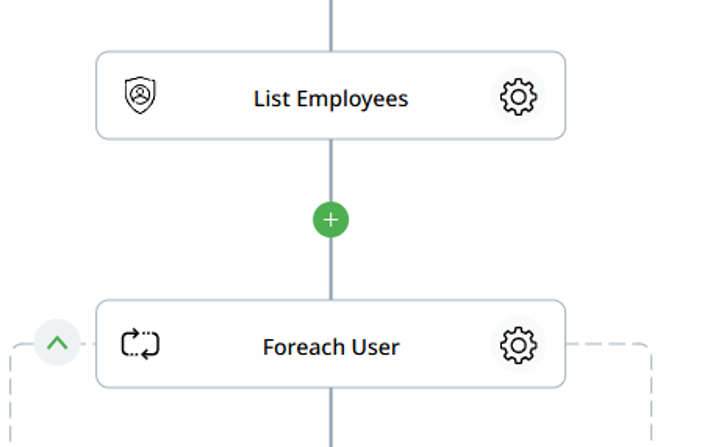
Task: Click the connector line above List Employees
Action: [331, 25]
